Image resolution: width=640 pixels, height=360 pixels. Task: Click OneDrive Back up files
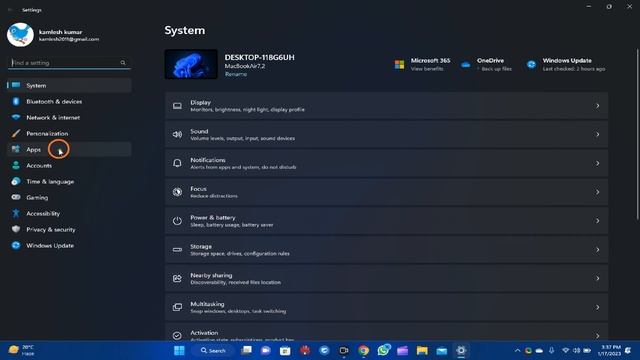496,69
